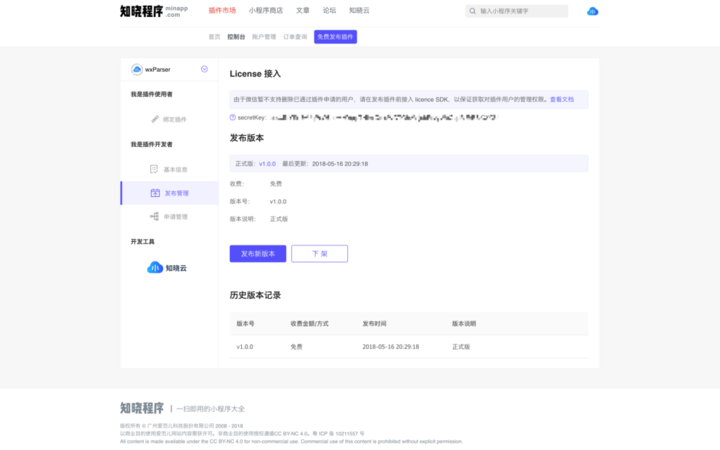Switch to the 控制台 sub-tab
The height and width of the screenshot is (450, 720).
click(236, 37)
